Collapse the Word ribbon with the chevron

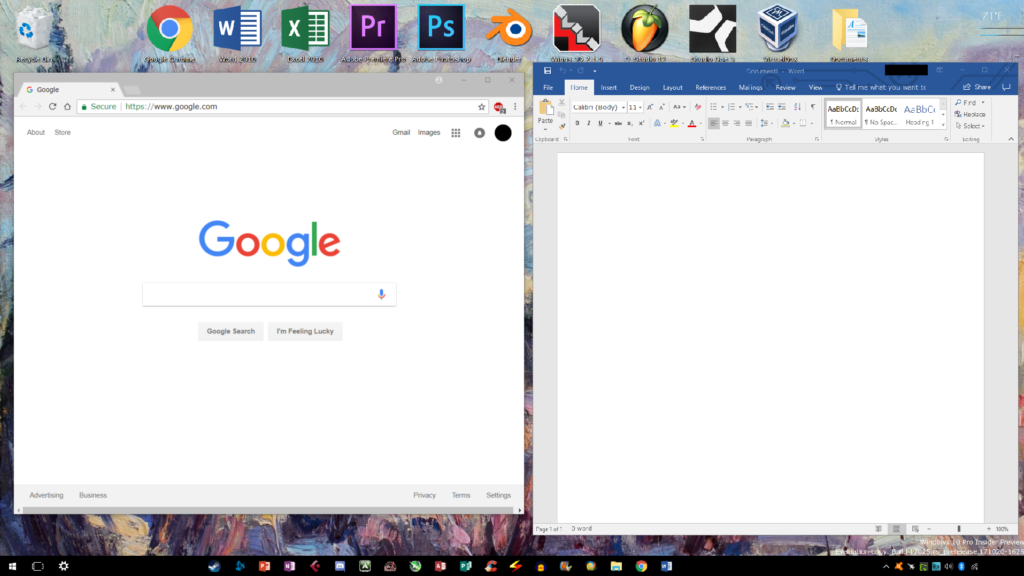click(1011, 139)
